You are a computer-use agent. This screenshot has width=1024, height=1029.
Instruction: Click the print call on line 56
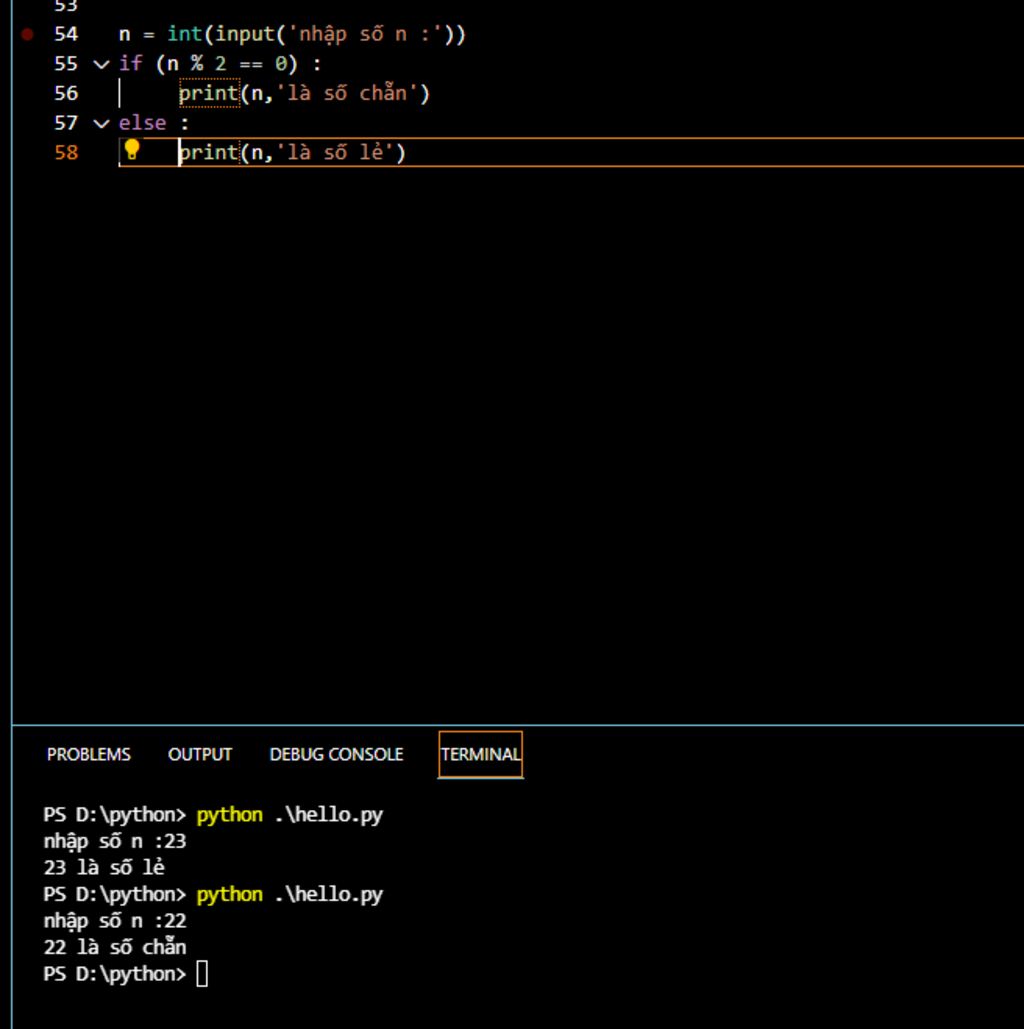209,93
